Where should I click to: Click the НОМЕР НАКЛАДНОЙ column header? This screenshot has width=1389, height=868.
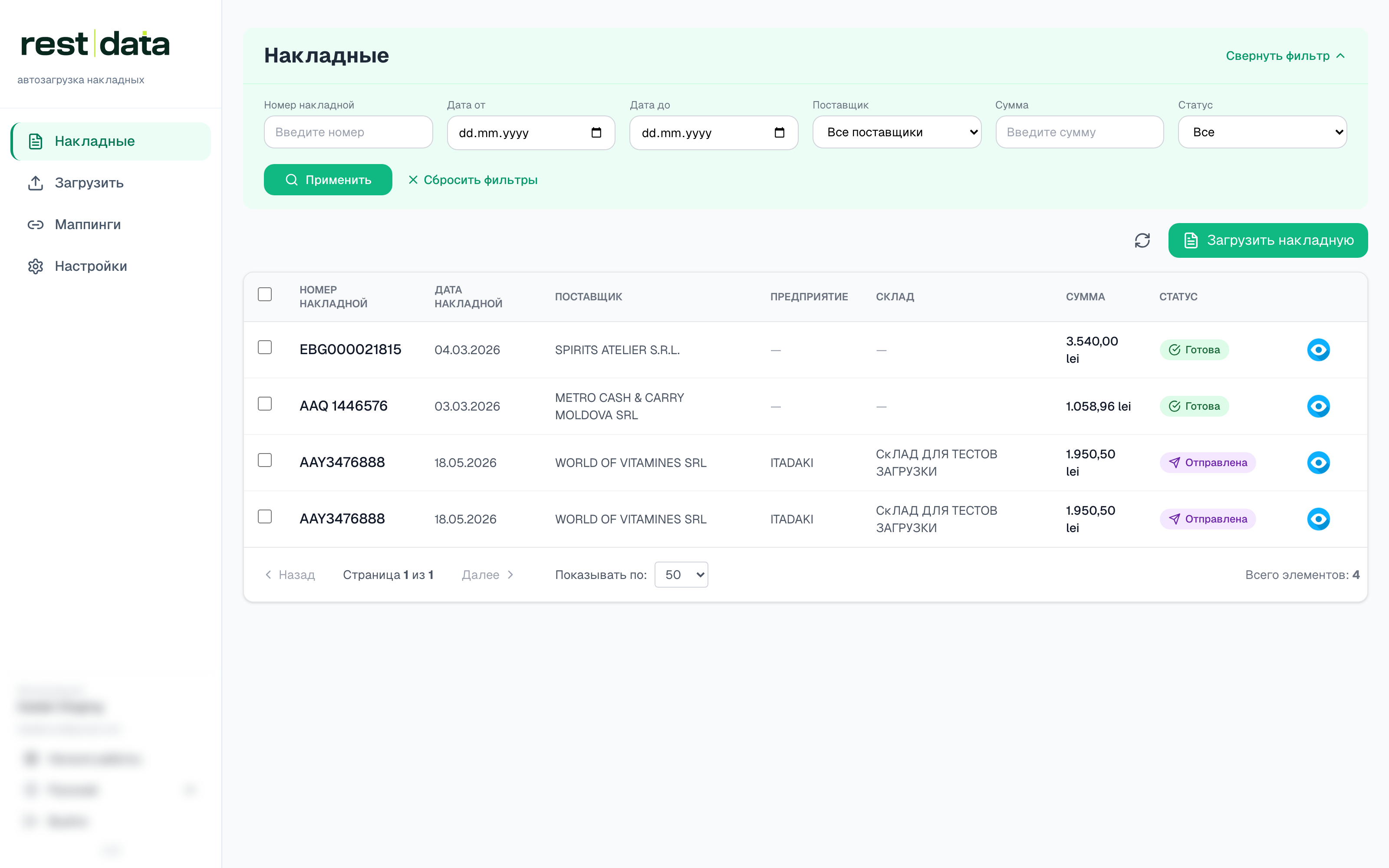(x=333, y=297)
